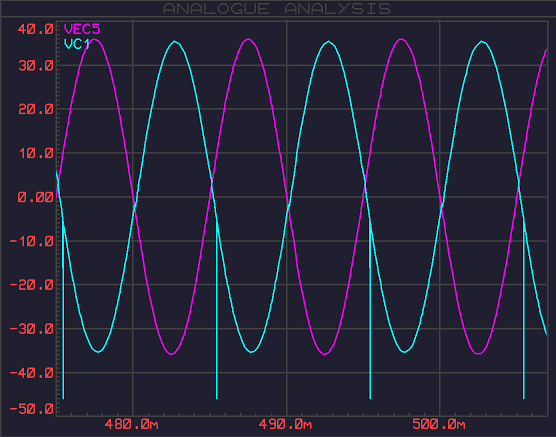The width and height of the screenshot is (556, 437).
Task: Select the VEC5 trace label
Action: (x=82, y=29)
